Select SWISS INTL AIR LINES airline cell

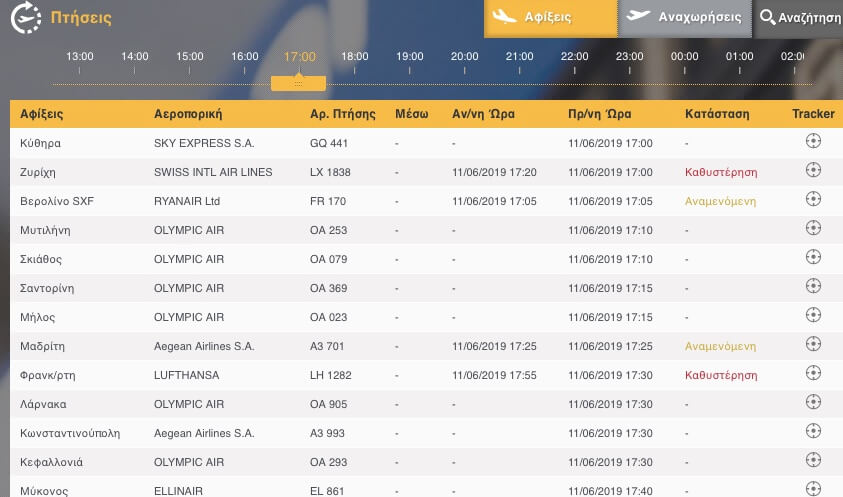point(213,172)
